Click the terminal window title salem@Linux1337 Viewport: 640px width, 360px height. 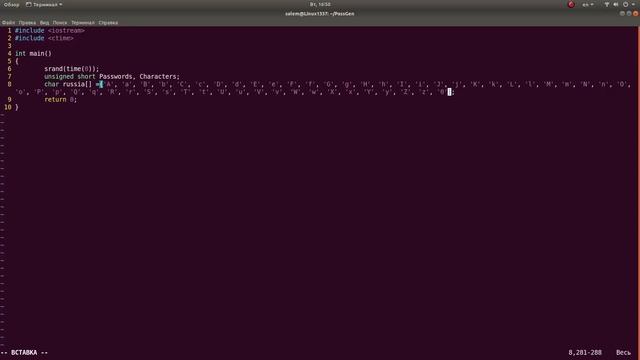pyautogui.click(x=320, y=13)
